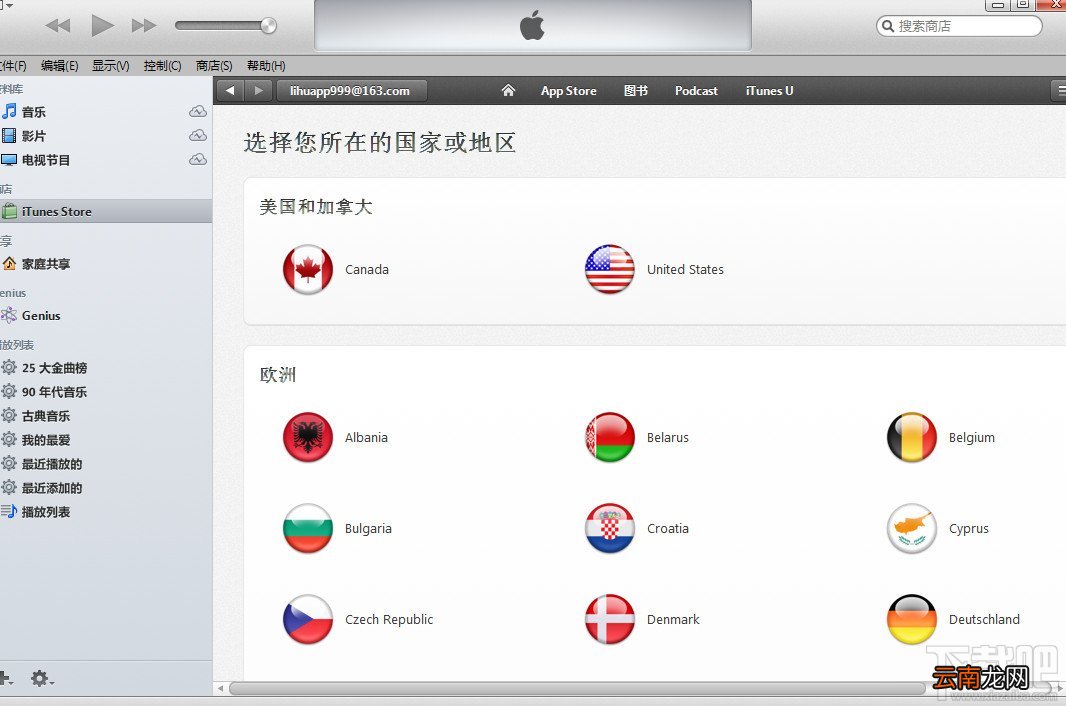Choose the Belarus text link
1066x706 pixels.
668,437
